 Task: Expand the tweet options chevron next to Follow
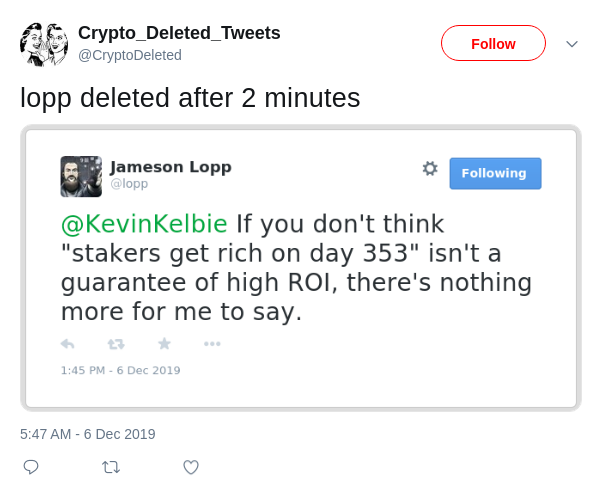click(x=572, y=44)
